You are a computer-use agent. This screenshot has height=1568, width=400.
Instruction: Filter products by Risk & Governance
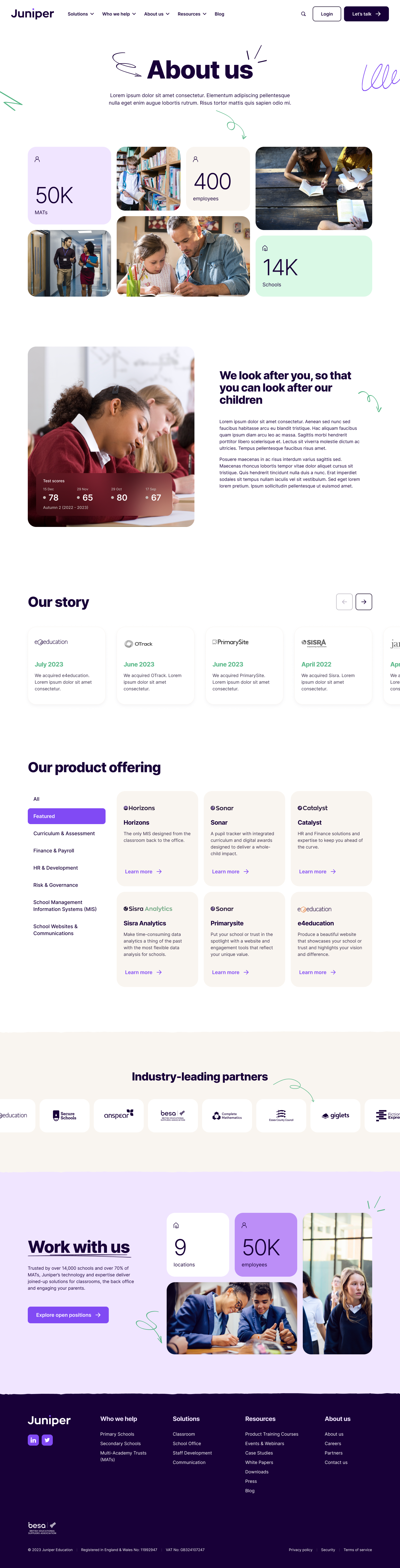tap(56, 885)
